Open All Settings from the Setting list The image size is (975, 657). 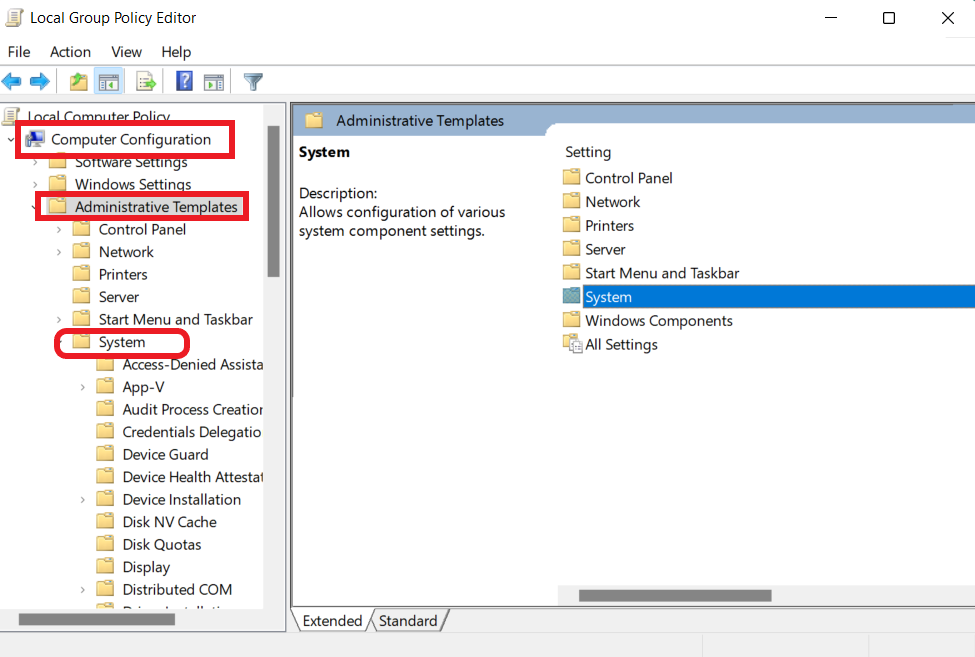[620, 344]
